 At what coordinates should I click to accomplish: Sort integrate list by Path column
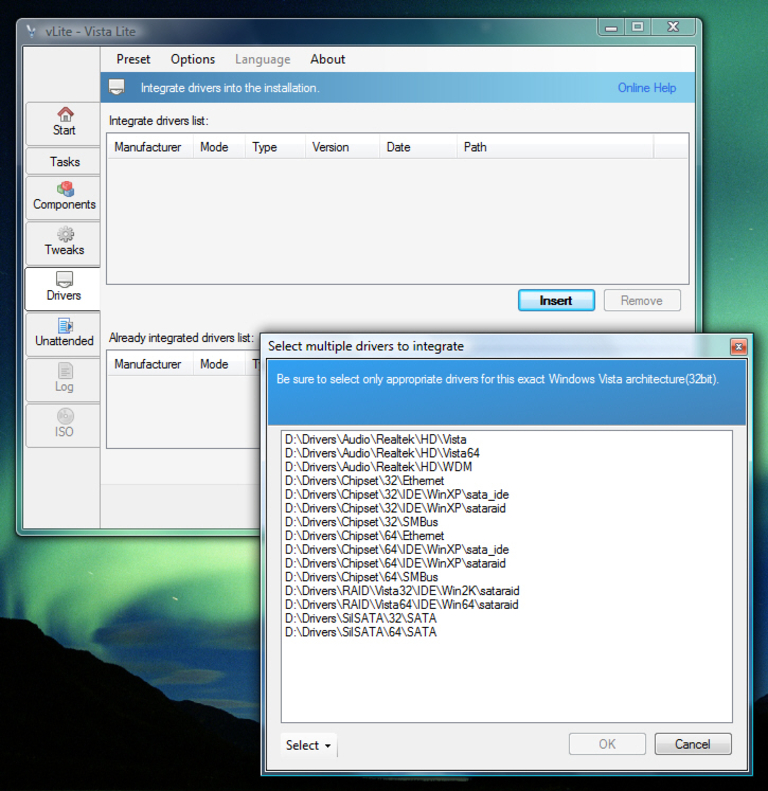pyautogui.click(x=555, y=147)
